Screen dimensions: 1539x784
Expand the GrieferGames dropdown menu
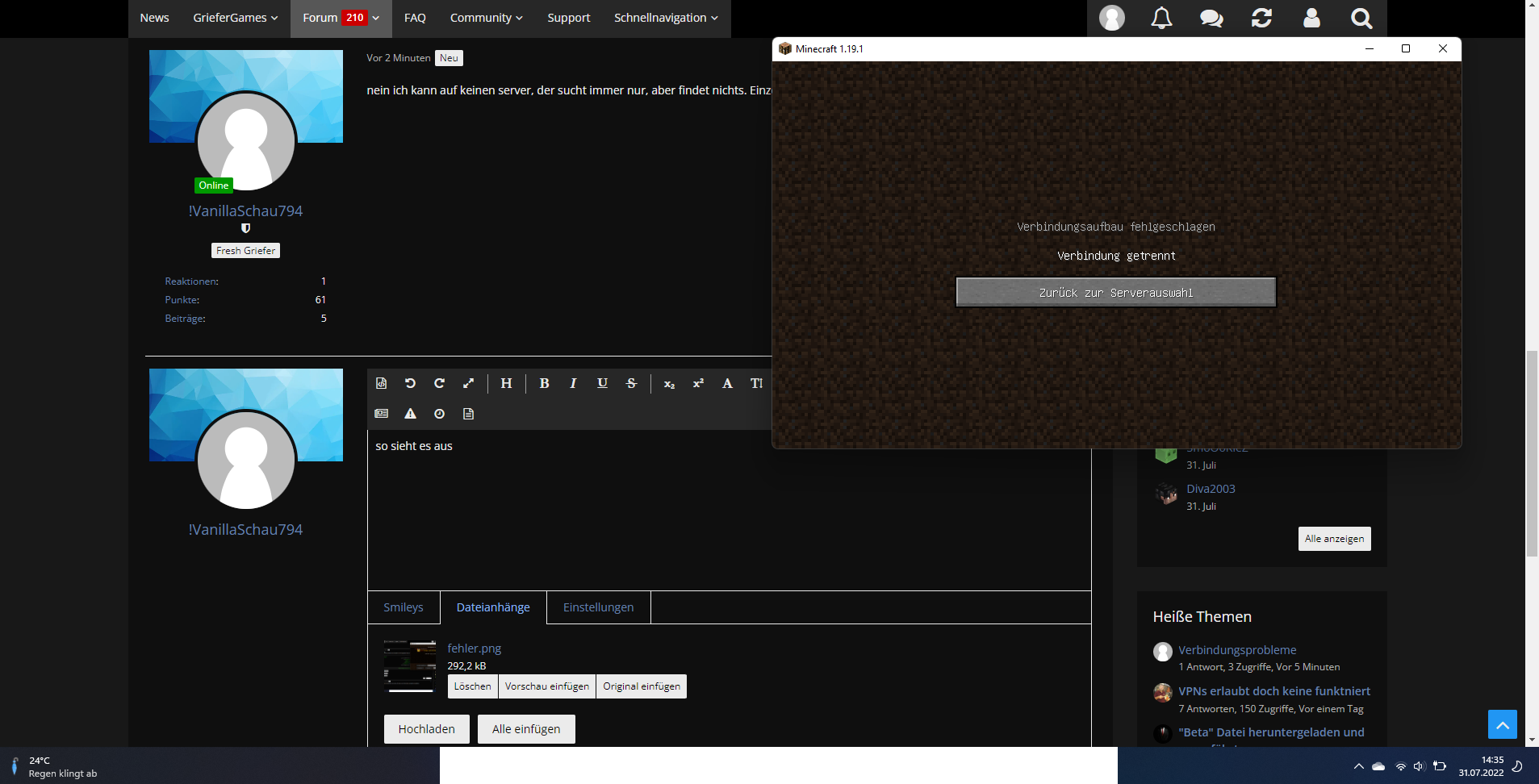pos(236,18)
